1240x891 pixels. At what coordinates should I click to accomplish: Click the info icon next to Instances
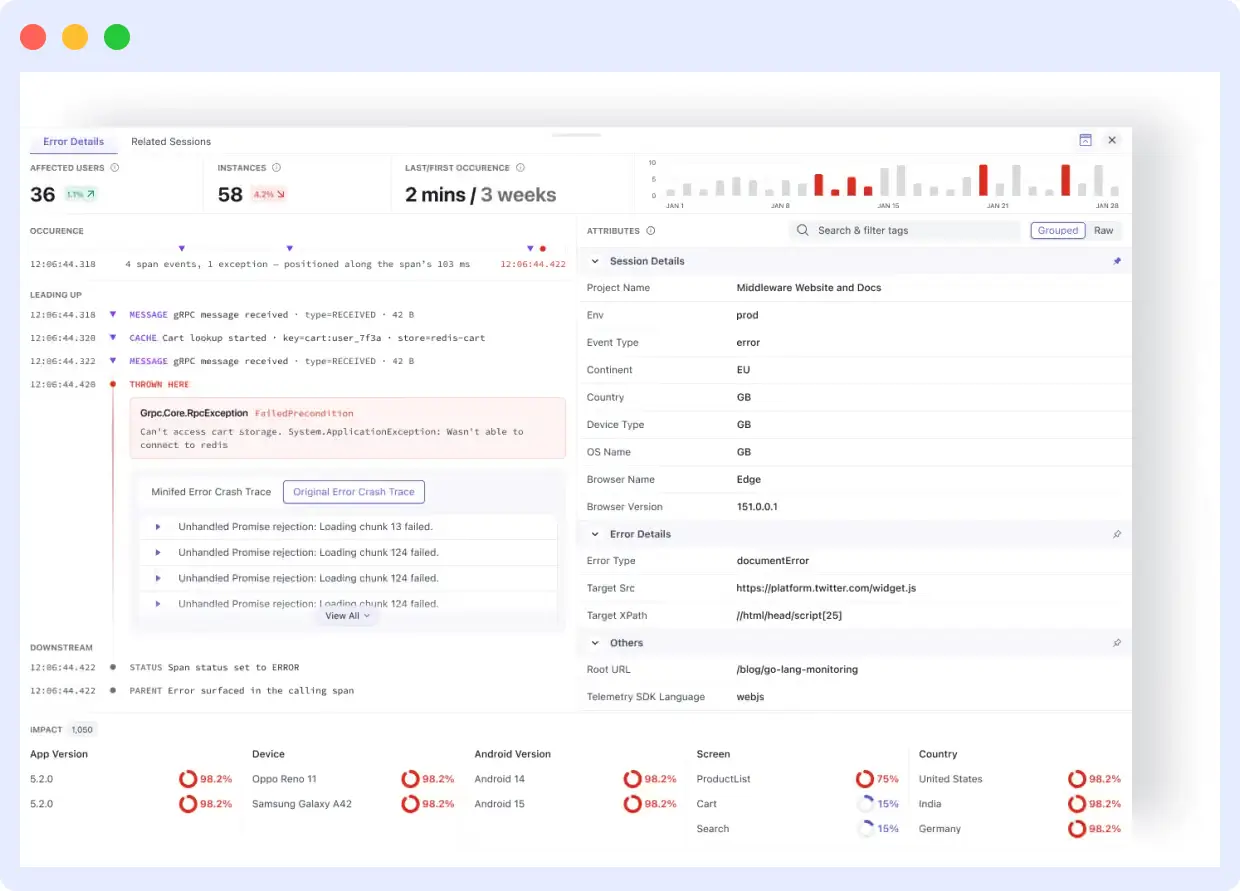tap(277, 168)
